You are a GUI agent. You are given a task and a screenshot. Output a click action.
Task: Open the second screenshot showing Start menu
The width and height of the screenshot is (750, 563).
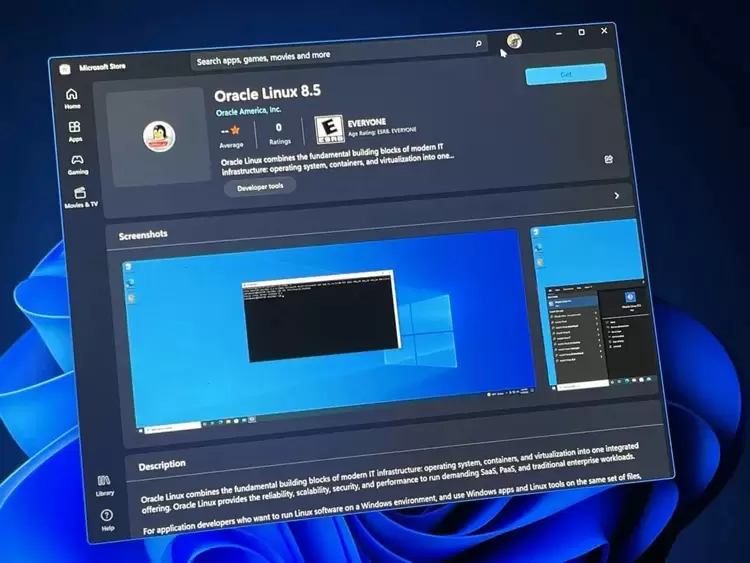coord(593,308)
